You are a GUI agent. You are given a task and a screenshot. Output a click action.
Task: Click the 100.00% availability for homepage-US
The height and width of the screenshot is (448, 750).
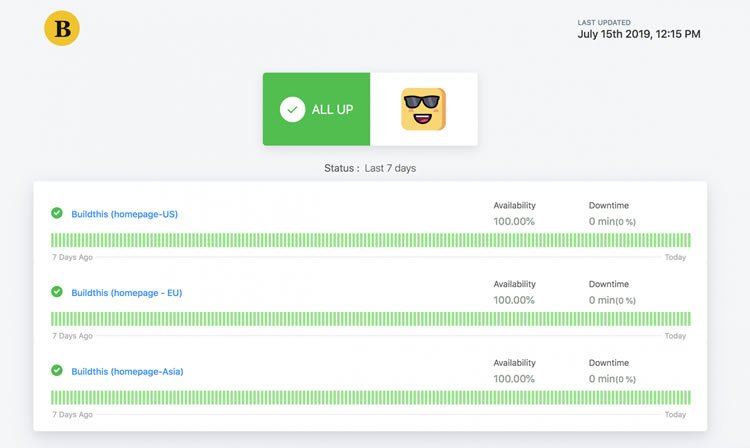tap(514, 221)
